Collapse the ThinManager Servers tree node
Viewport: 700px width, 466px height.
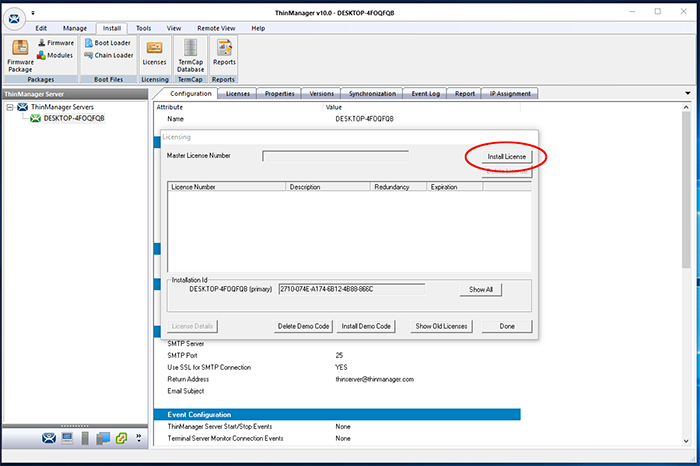(10, 107)
